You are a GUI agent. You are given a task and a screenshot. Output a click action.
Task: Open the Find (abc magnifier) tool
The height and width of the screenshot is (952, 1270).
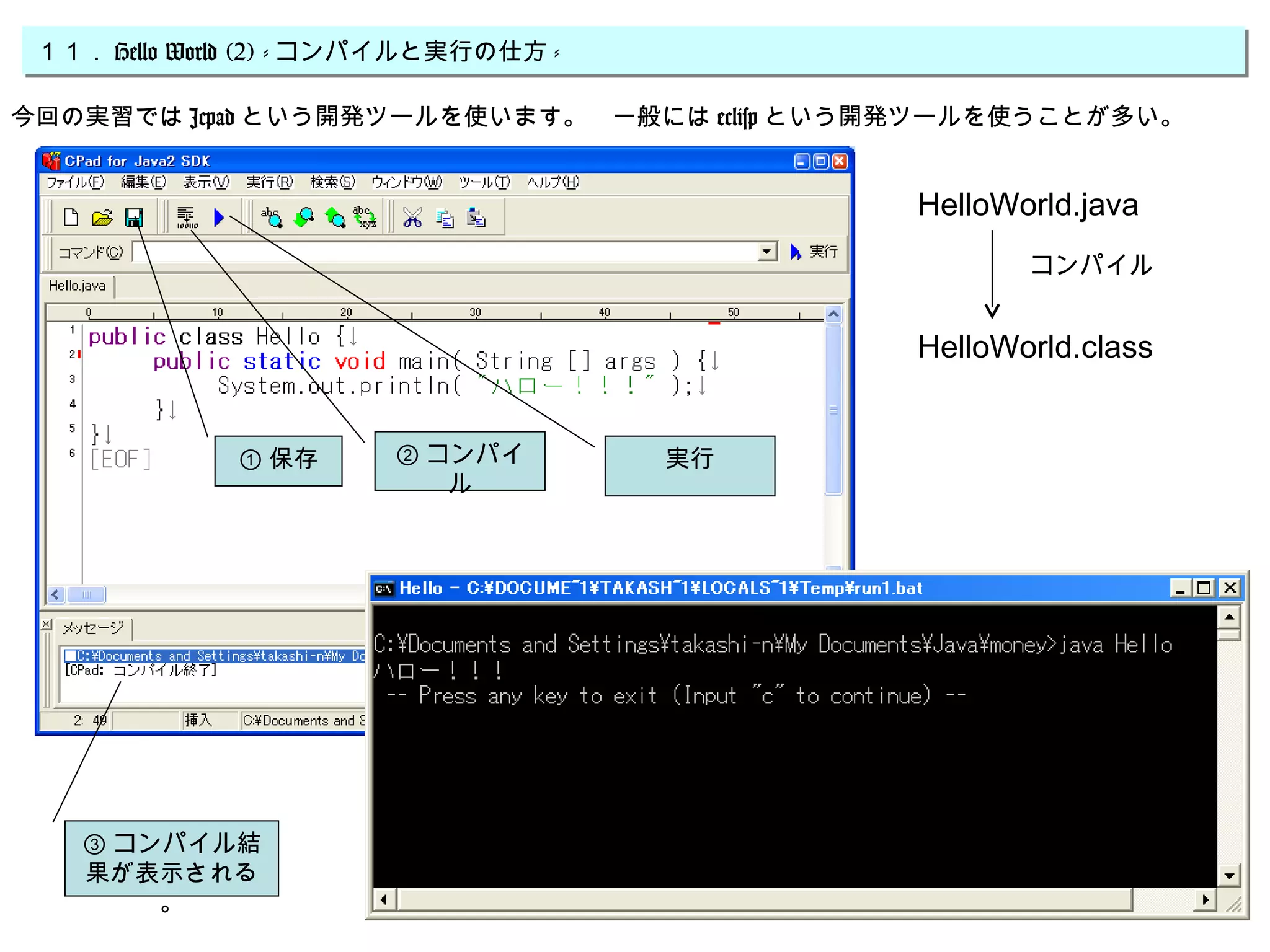tap(271, 218)
